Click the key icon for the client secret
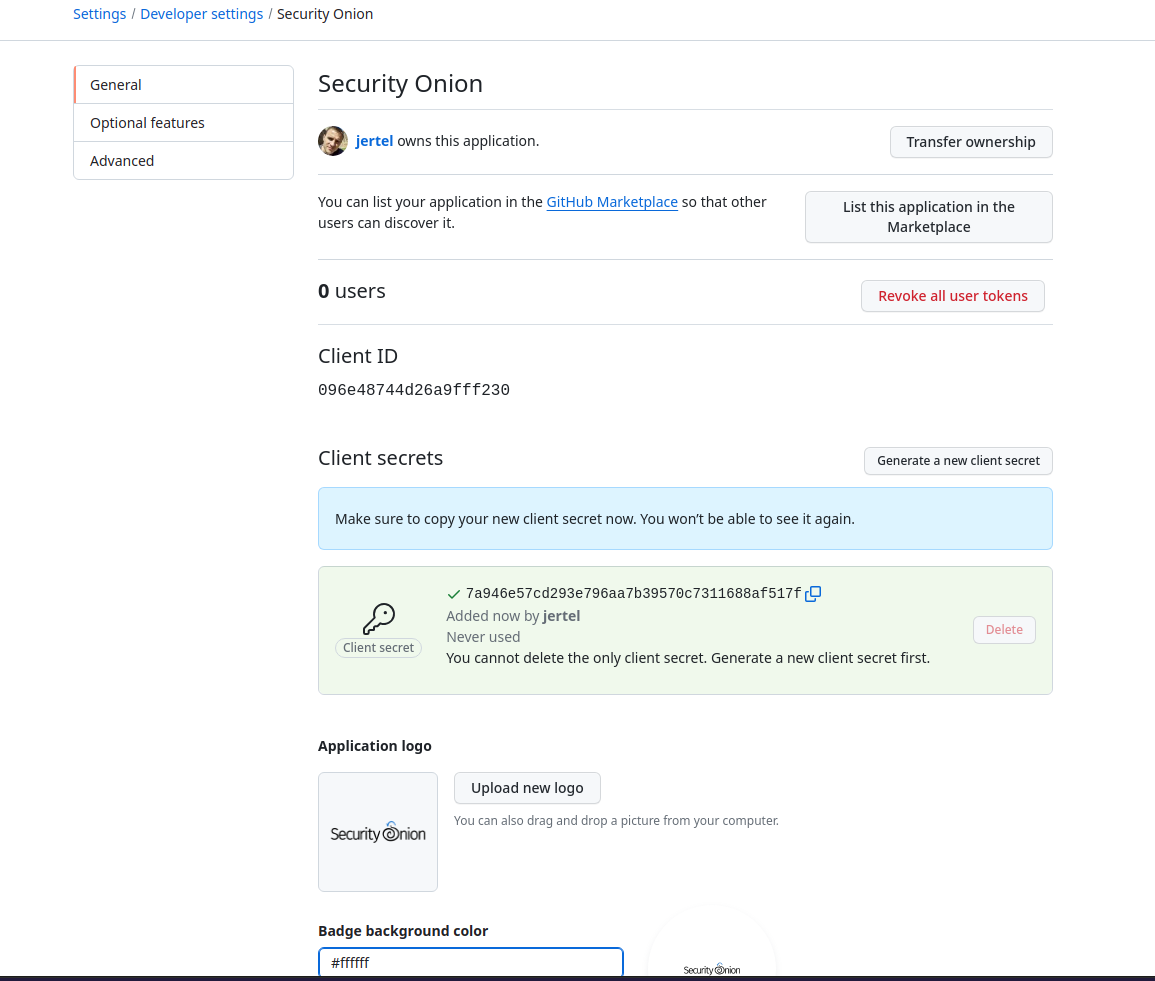Screen dimensions: 1155x981 point(379,619)
